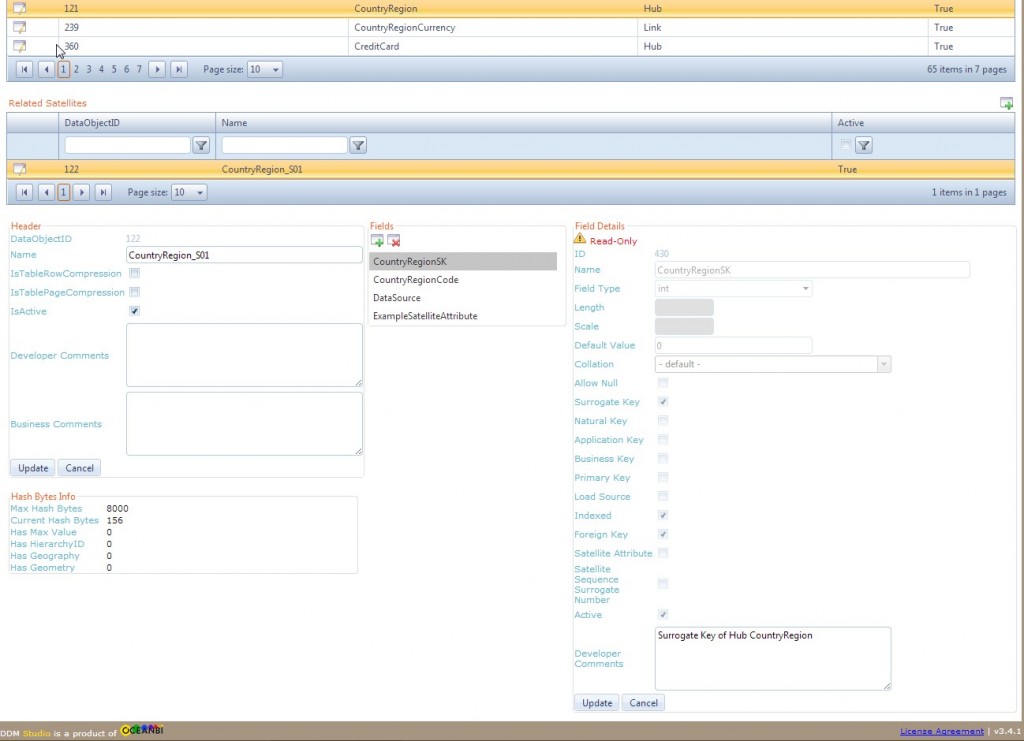Open the top grid Page size dropdown
The height and width of the screenshot is (741, 1024).
(x=276, y=69)
